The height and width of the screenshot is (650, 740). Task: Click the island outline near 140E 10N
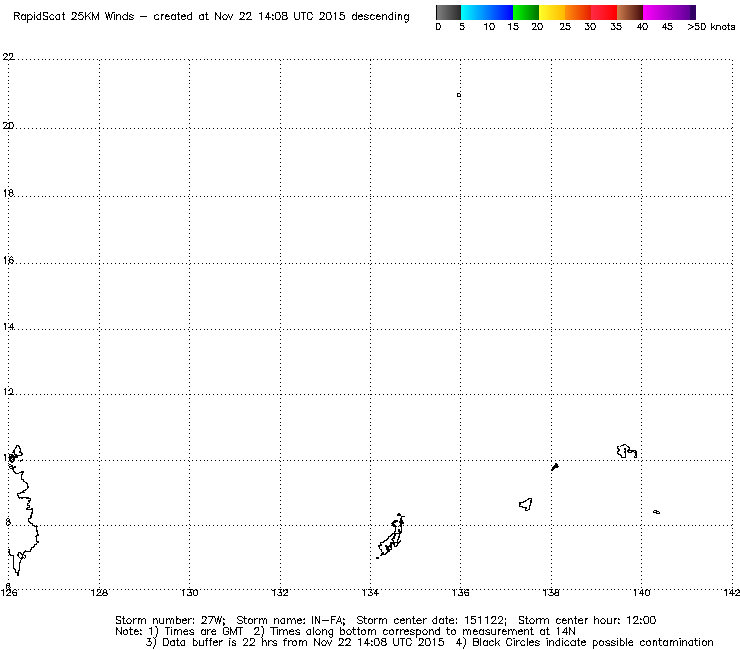(x=627, y=451)
